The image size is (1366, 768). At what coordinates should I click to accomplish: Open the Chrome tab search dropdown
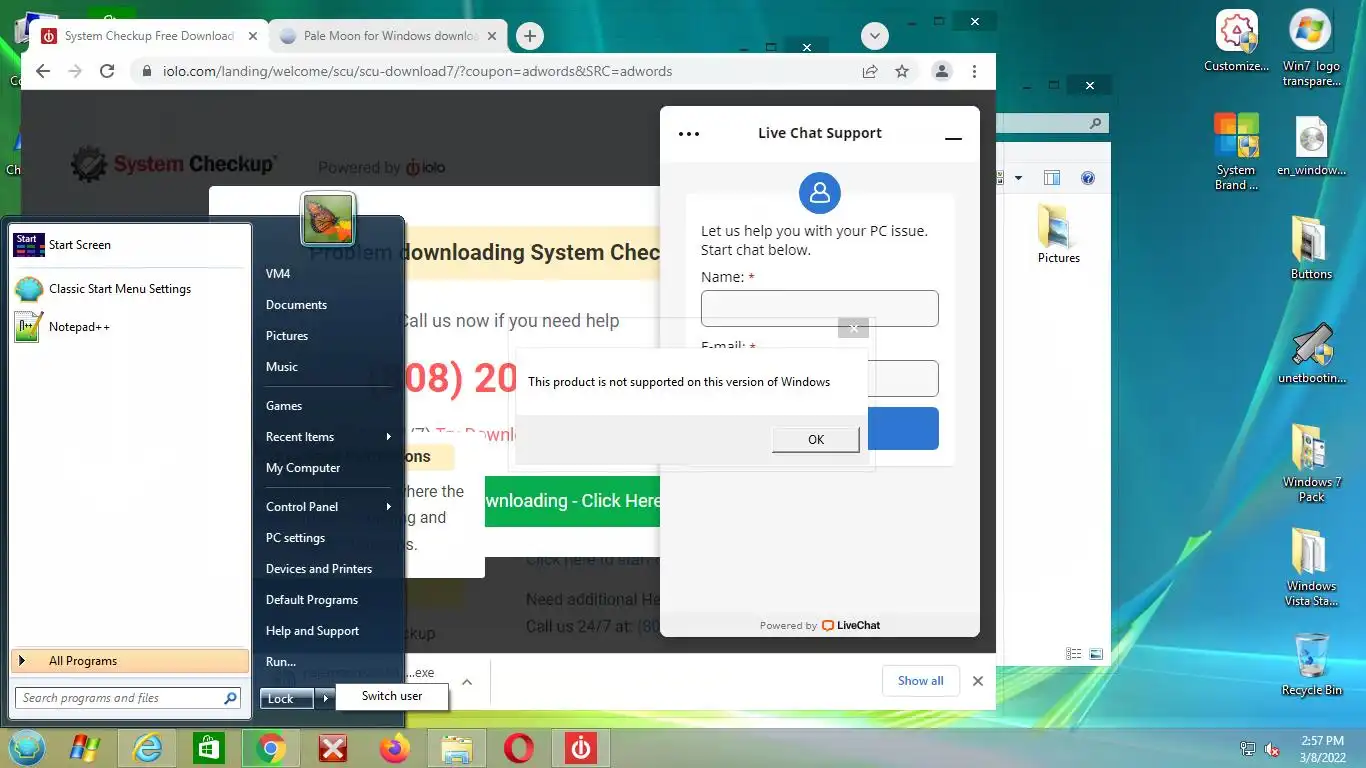[875, 36]
